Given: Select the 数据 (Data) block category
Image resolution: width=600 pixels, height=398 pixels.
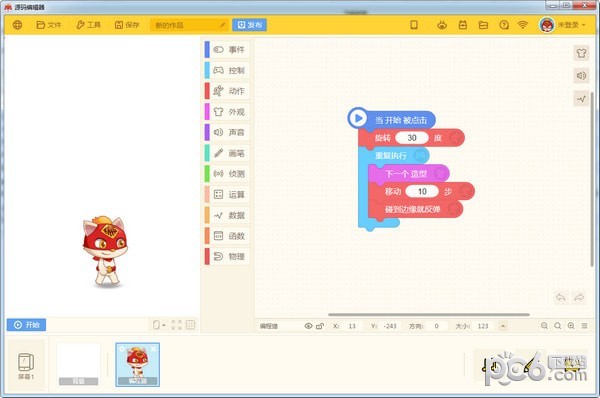Looking at the screenshot, I should pos(227,215).
